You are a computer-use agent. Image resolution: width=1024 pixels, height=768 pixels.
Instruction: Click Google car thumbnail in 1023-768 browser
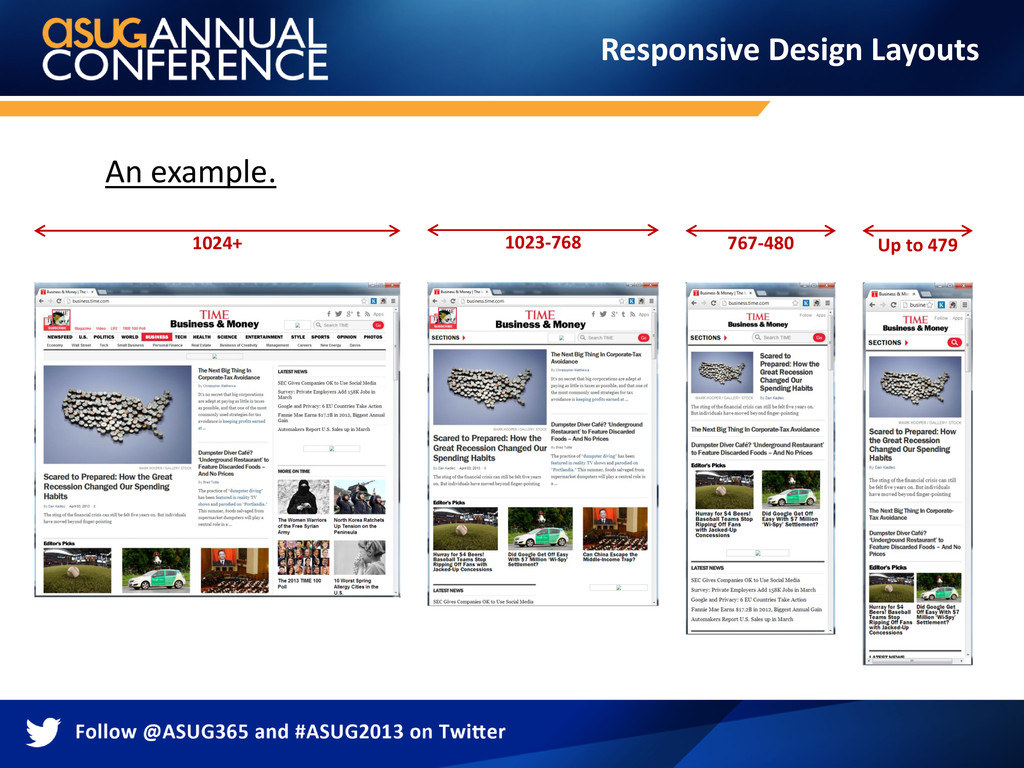click(x=540, y=529)
